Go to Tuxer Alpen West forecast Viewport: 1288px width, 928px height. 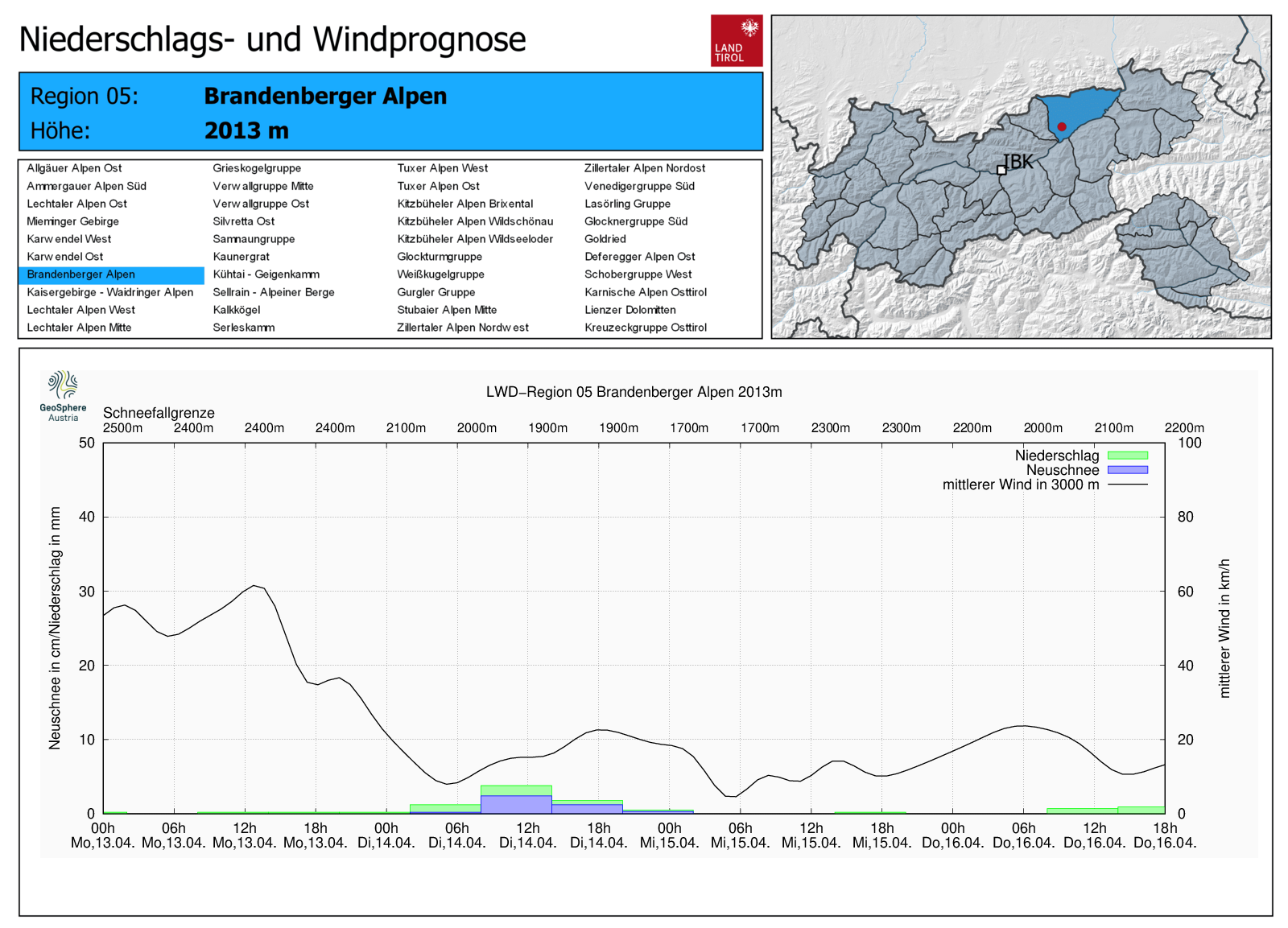[x=442, y=168]
